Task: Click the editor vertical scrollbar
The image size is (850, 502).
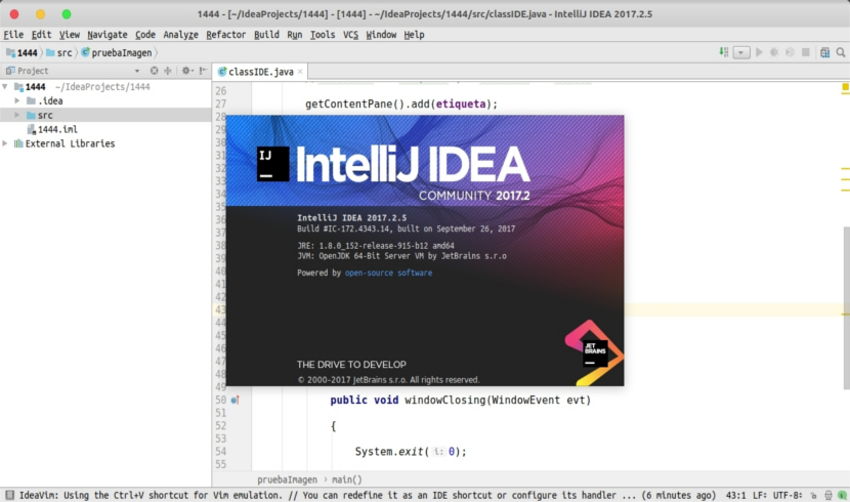Action: click(x=846, y=308)
